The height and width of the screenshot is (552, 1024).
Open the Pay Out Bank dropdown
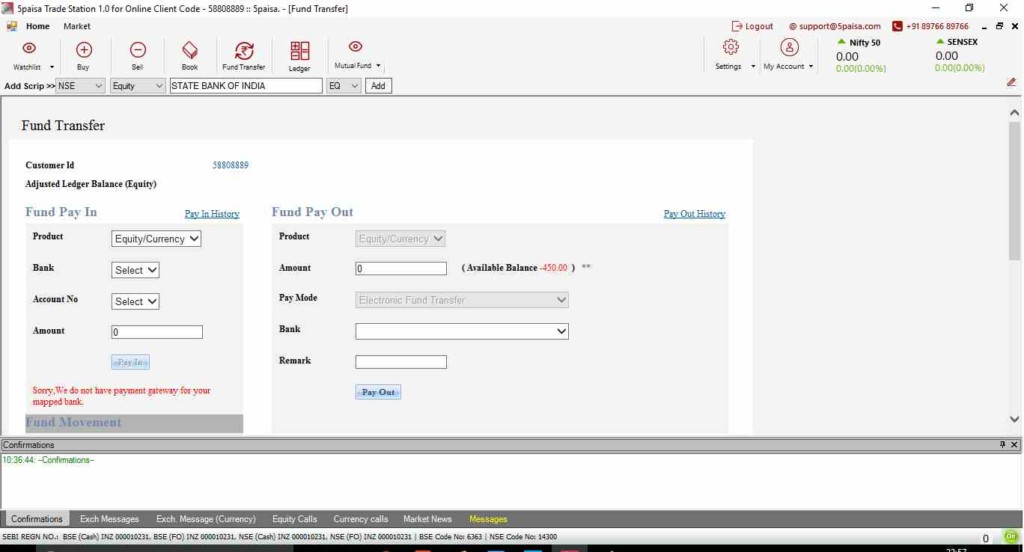point(461,331)
